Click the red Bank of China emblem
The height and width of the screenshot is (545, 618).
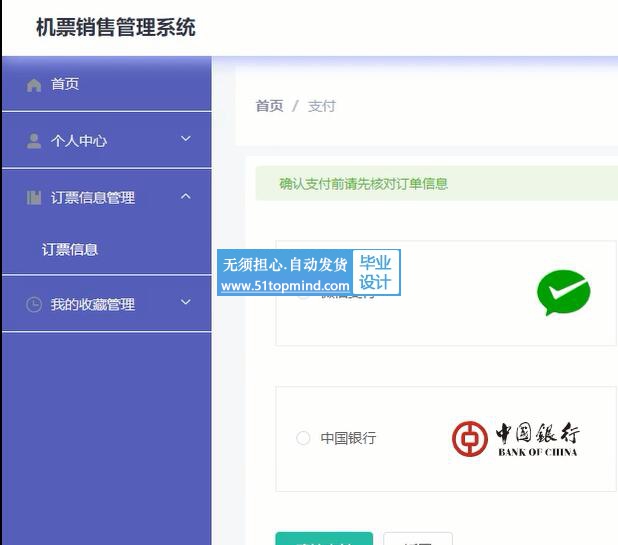click(470, 439)
